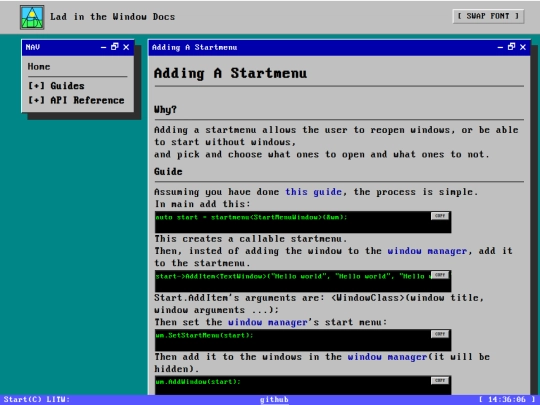
Task: Maximize the NAV window
Action: click(115, 47)
